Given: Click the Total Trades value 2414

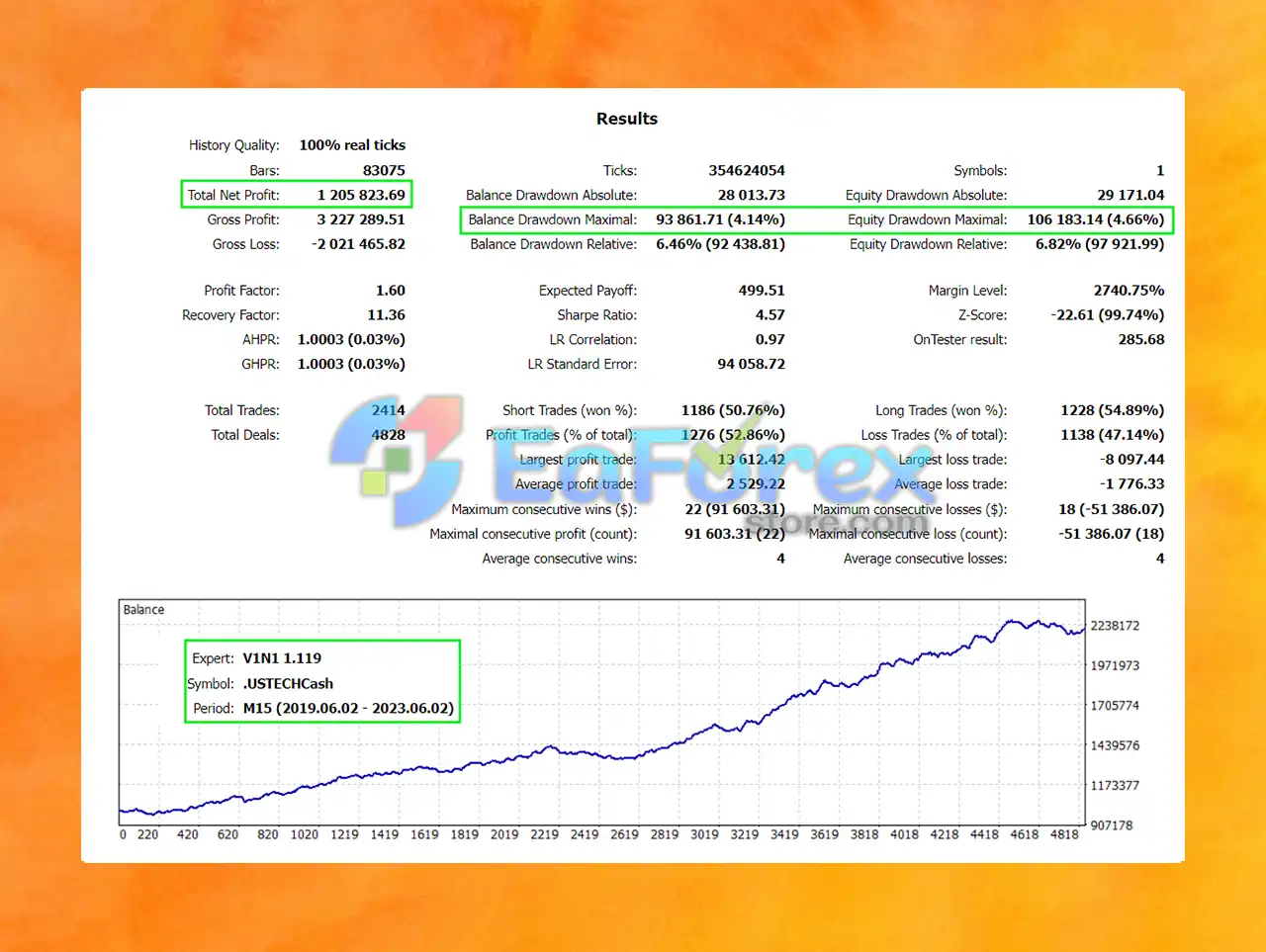Looking at the screenshot, I should tap(389, 410).
